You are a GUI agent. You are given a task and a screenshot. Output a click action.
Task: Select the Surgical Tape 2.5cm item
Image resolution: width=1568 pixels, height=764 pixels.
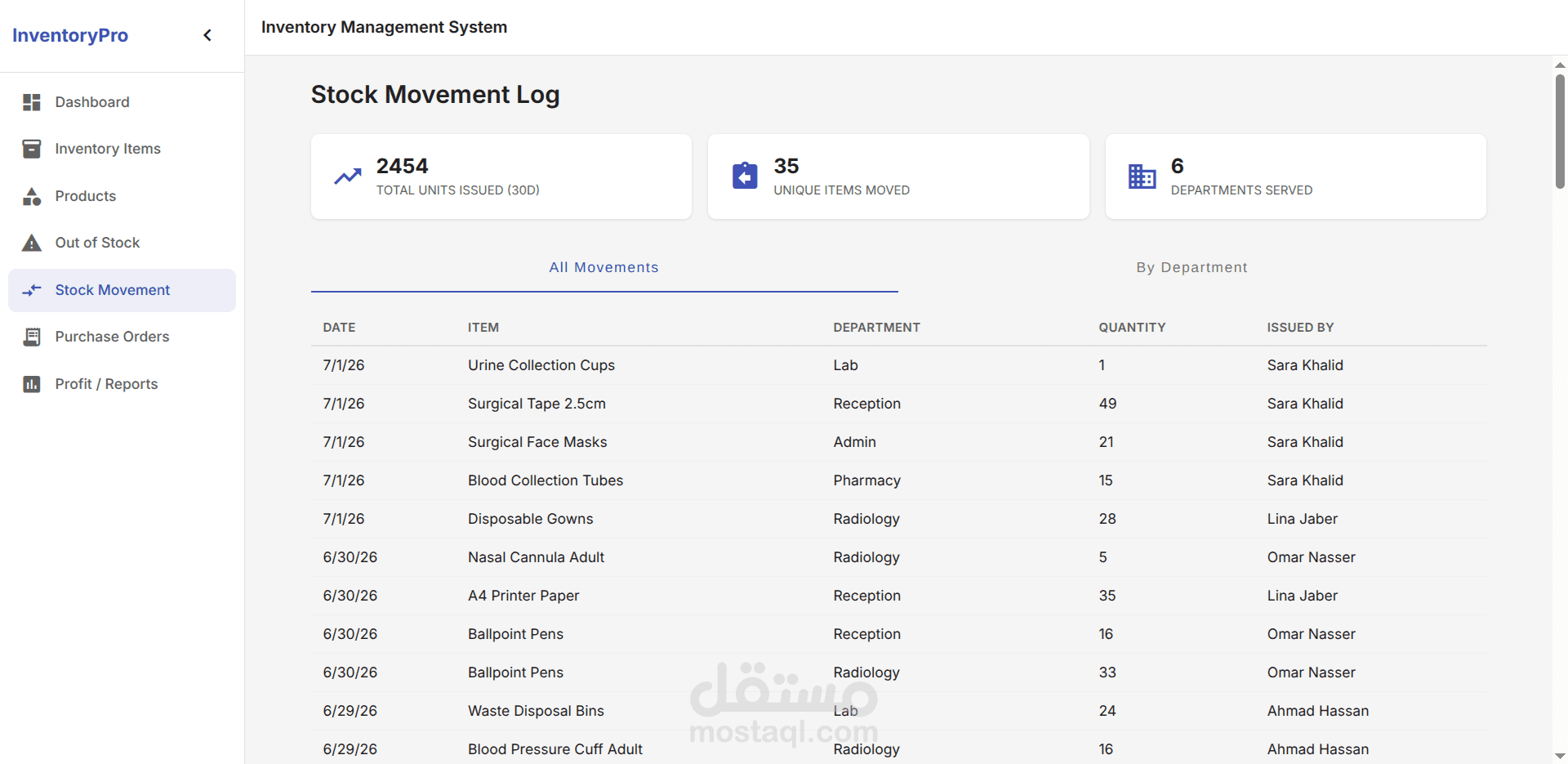537,404
